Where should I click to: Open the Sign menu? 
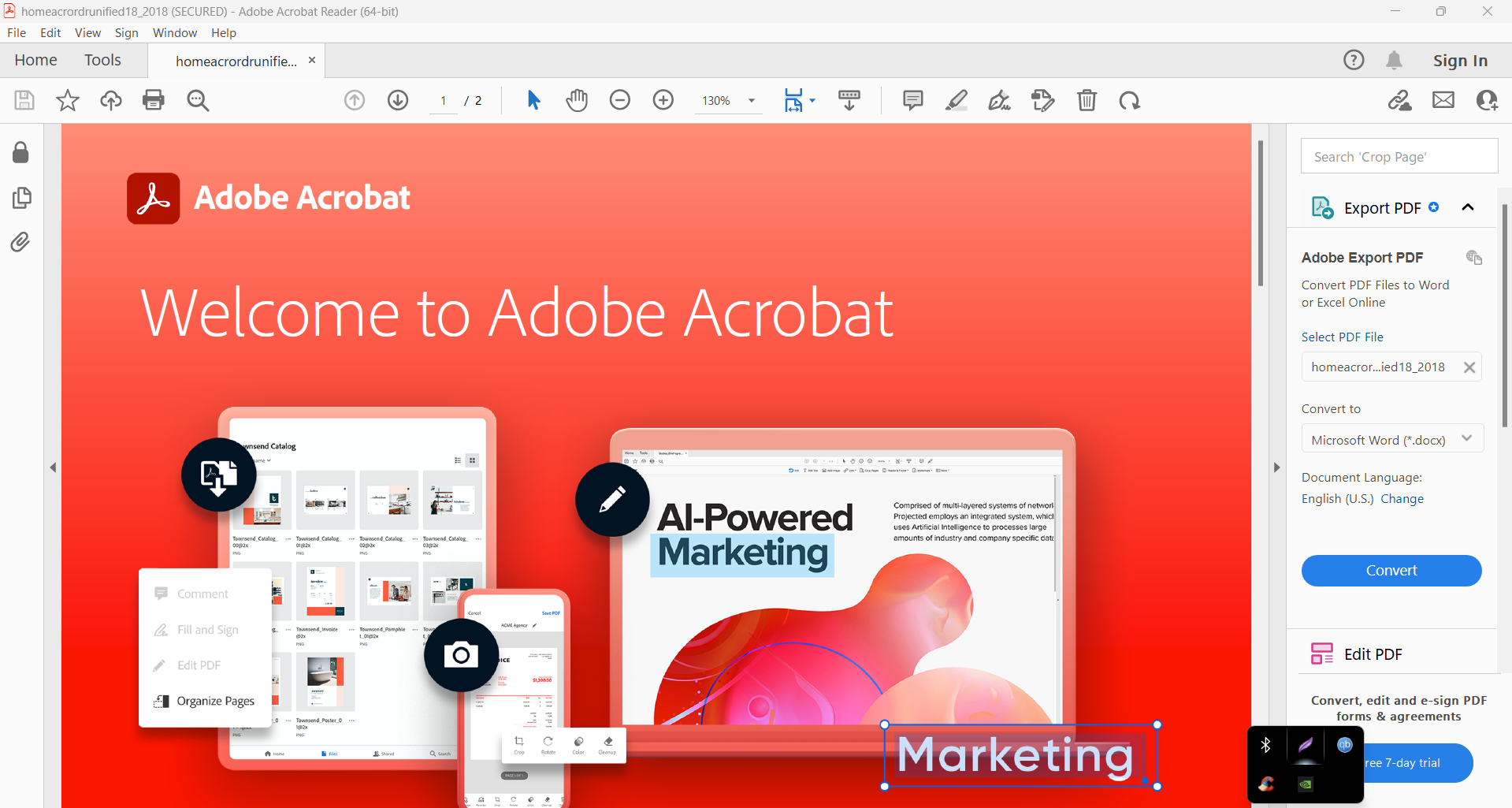tap(126, 32)
